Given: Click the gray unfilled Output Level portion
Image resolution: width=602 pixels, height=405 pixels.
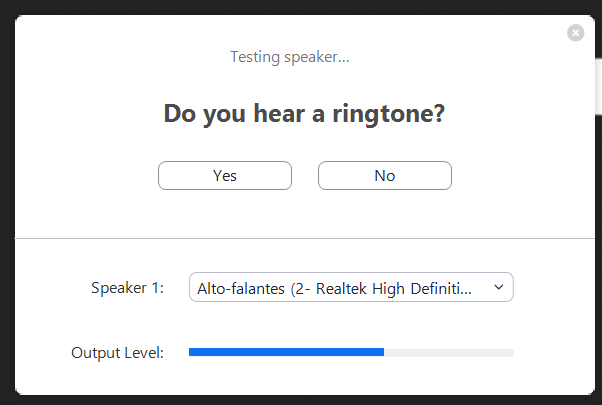Looking at the screenshot, I should 449,352.
